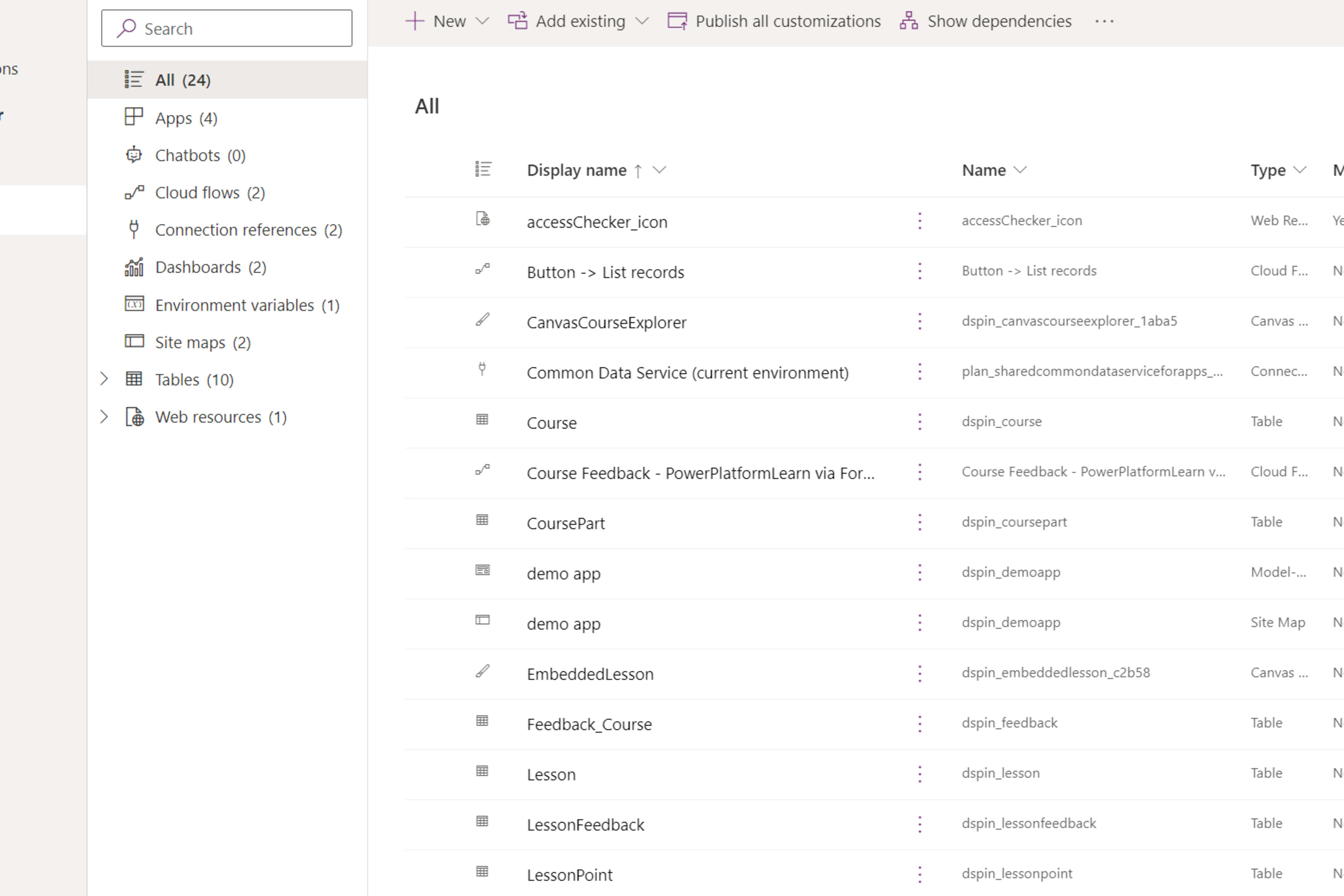Click the web resource icon beside accessChecker_icon

[483, 219]
